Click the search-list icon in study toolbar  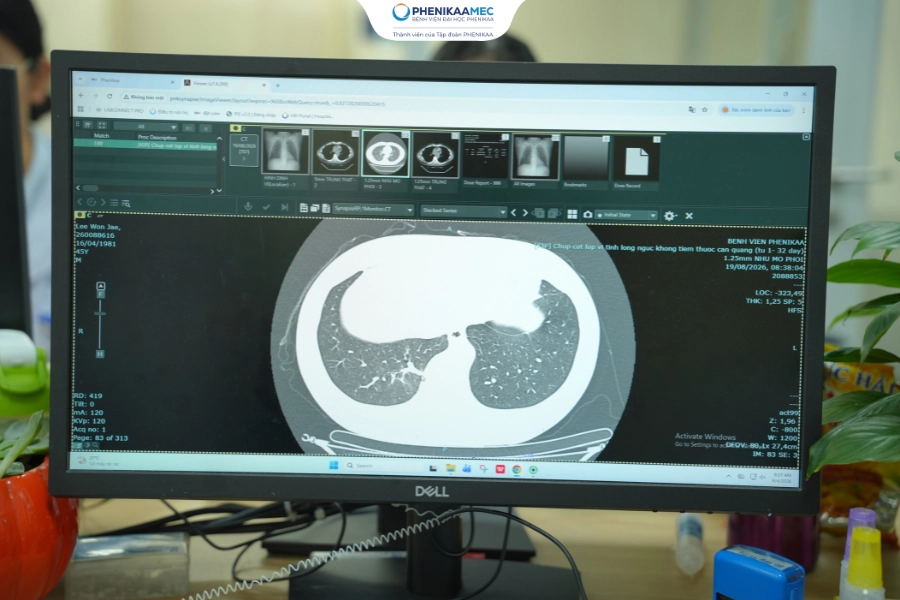tap(126, 203)
